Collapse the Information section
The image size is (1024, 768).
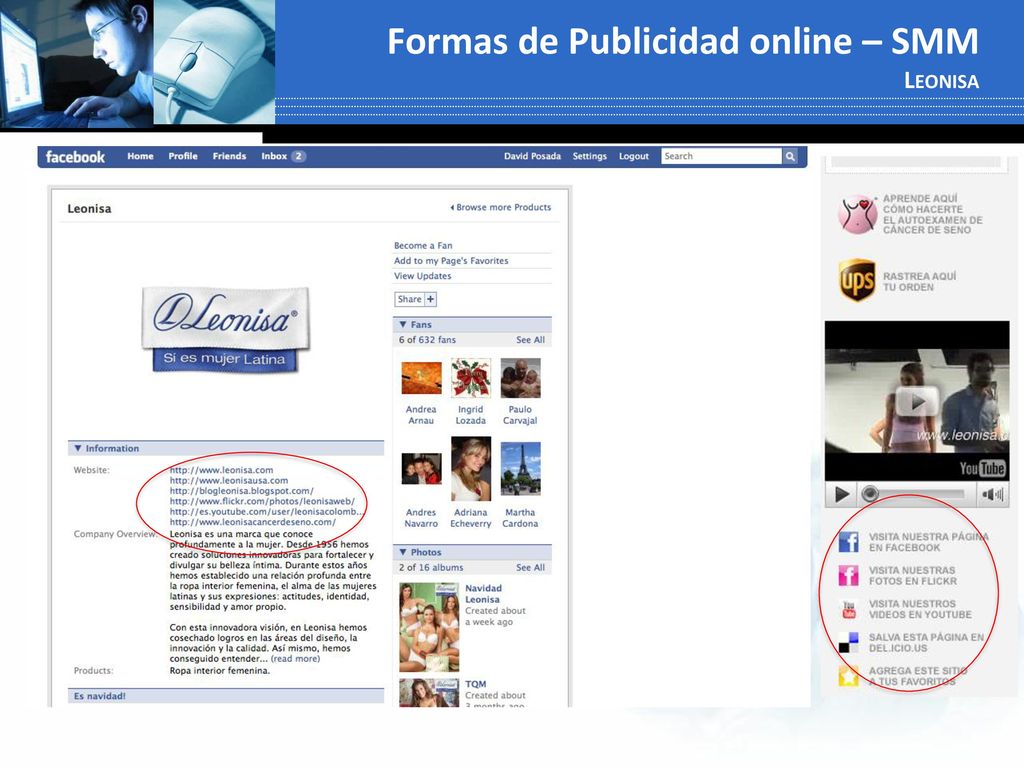78,449
